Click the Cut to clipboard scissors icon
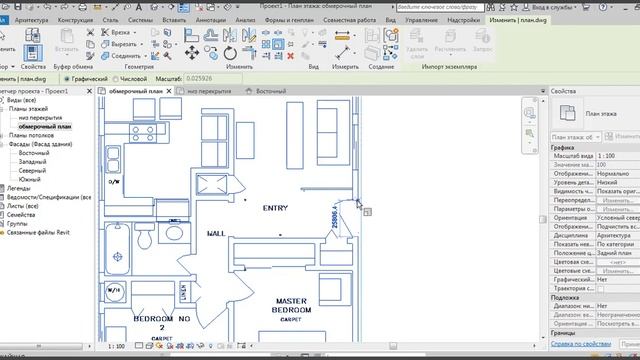 tap(90, 32)
